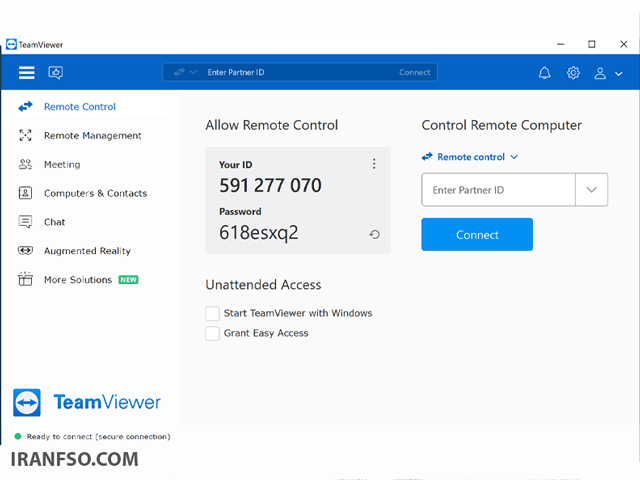
Task: Click the password 618esxq2
Action: point(259,233)
